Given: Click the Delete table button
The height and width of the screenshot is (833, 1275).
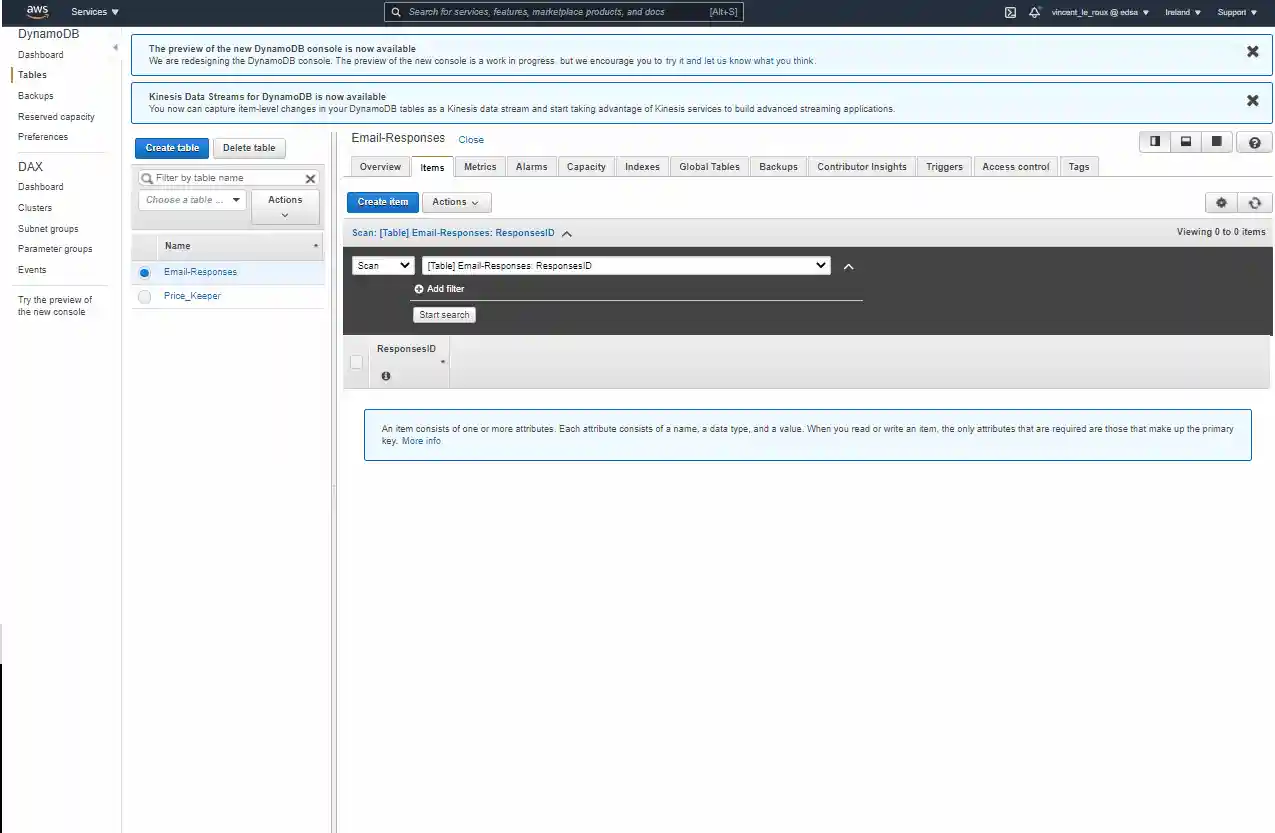Looking at the screenshot, I should [x=249, y=148].
